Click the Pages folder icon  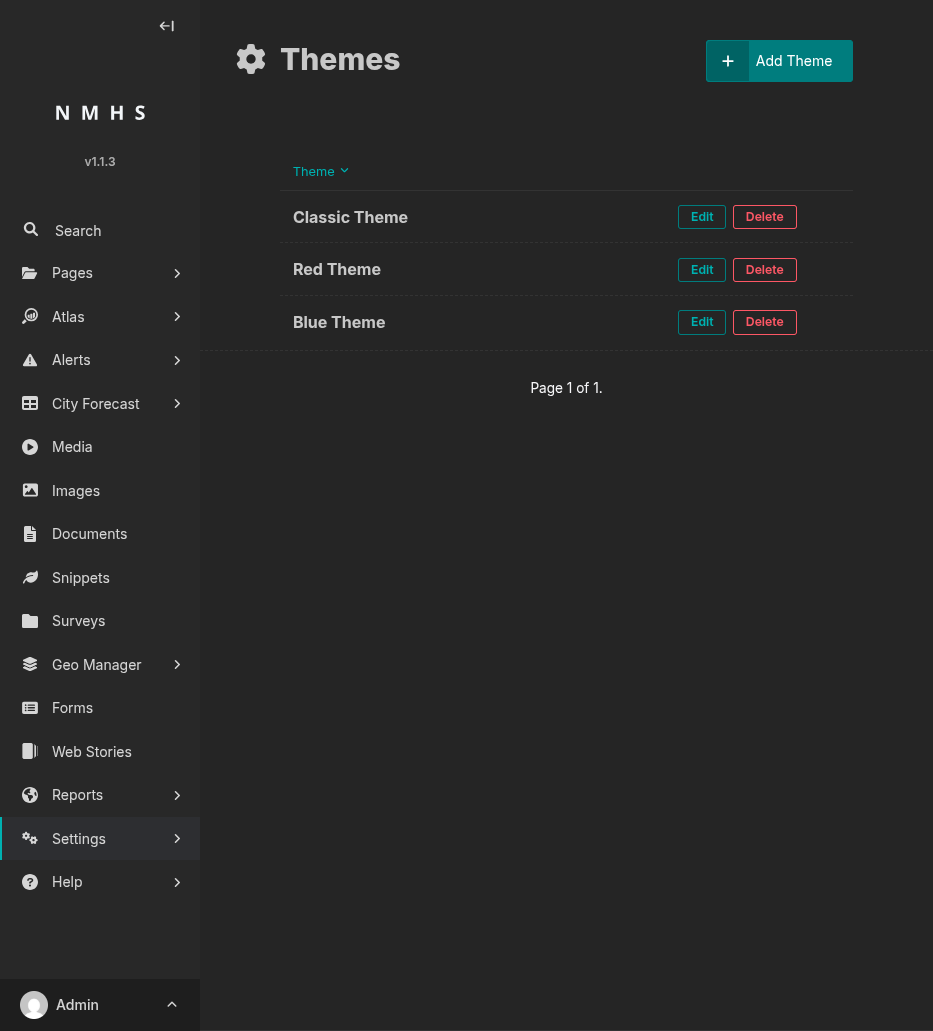pos(30,273)
